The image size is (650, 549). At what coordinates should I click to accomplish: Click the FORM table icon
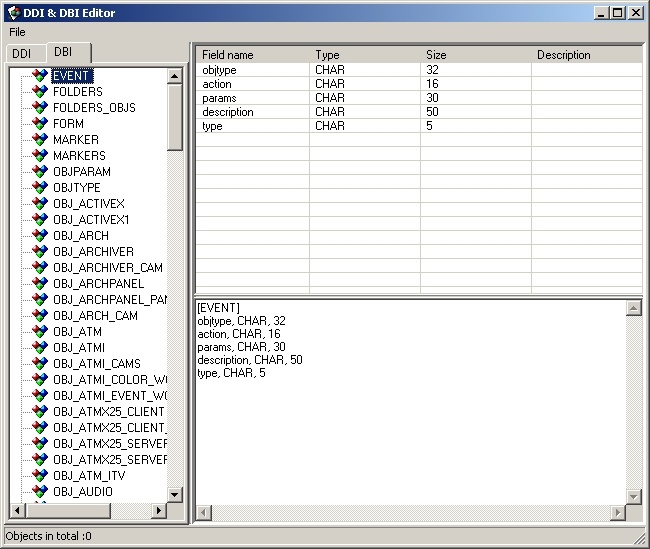(x=40, y=123)
